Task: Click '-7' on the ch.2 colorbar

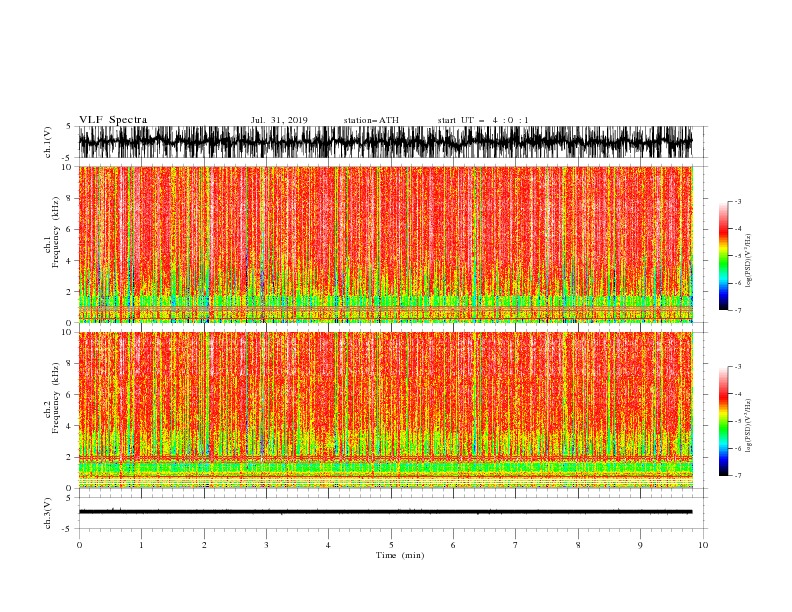Action: point(738,475)
